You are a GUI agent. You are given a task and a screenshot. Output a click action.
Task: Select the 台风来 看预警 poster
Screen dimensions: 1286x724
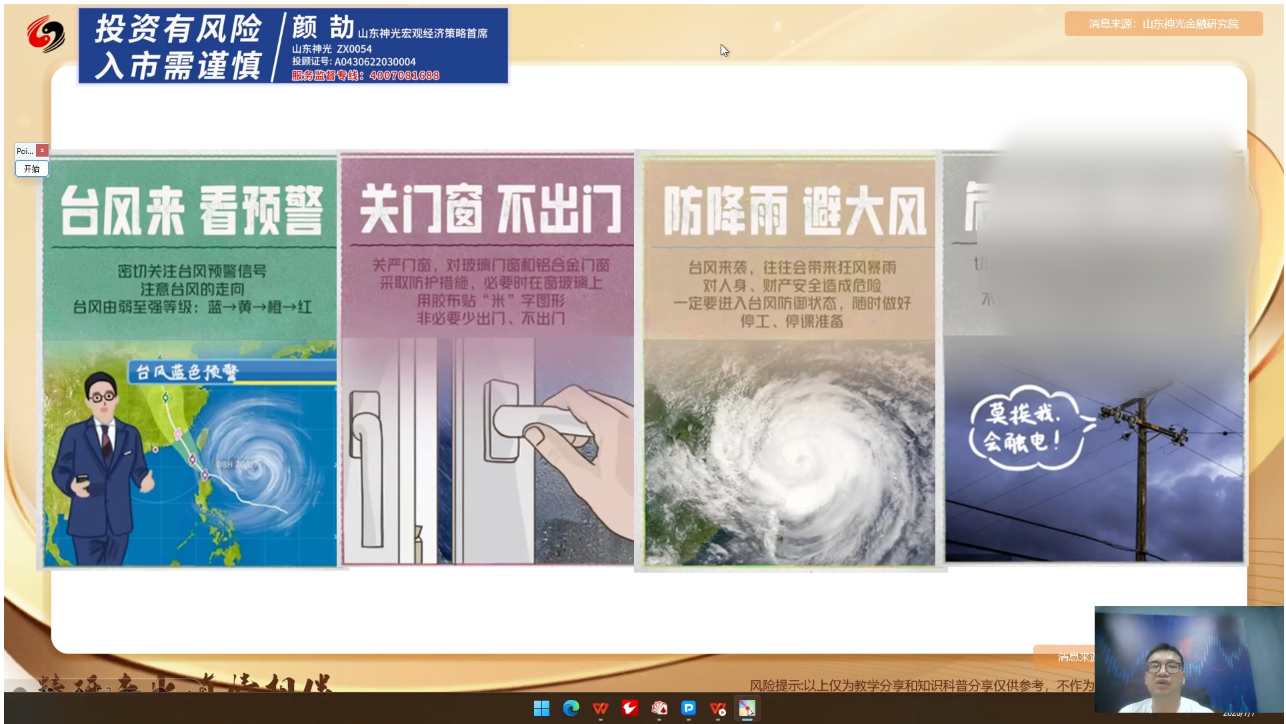[190, 361]
